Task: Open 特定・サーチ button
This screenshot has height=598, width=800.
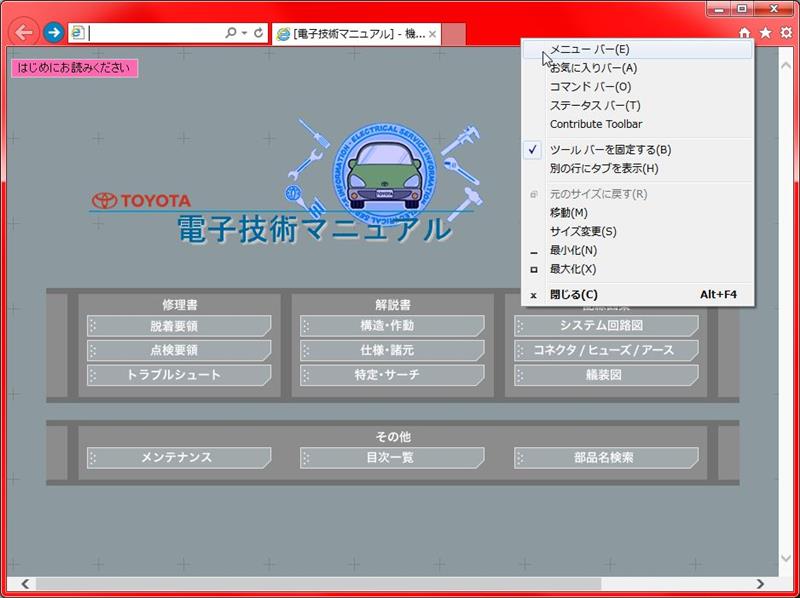Action: [x=392, y=375]
